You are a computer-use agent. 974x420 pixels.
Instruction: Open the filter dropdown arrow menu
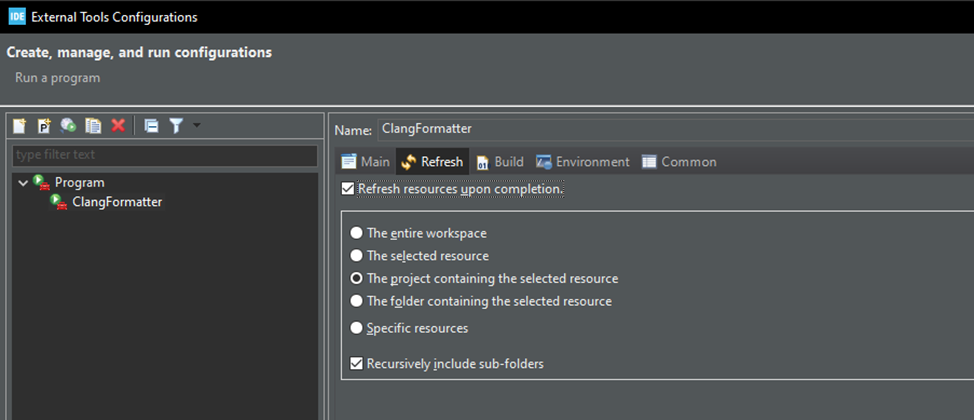point(196,126)
